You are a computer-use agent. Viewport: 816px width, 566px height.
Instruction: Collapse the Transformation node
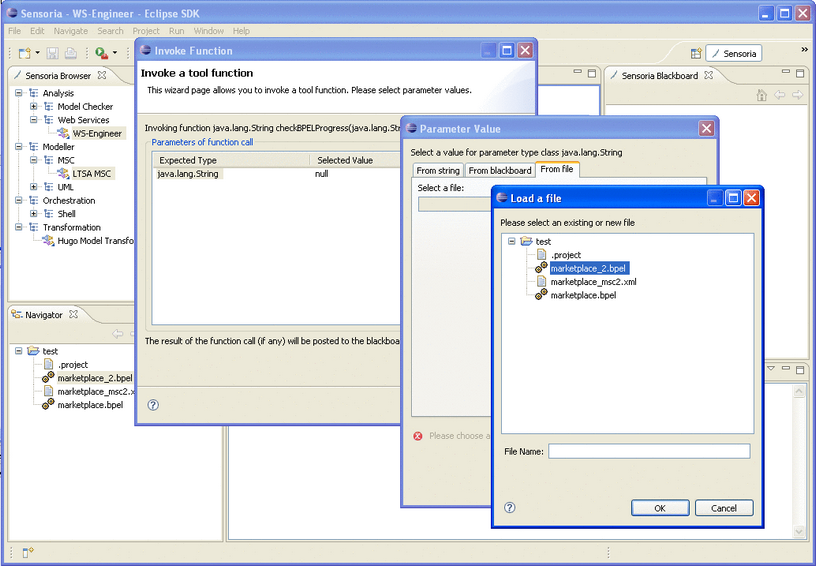tap(19, 227)
